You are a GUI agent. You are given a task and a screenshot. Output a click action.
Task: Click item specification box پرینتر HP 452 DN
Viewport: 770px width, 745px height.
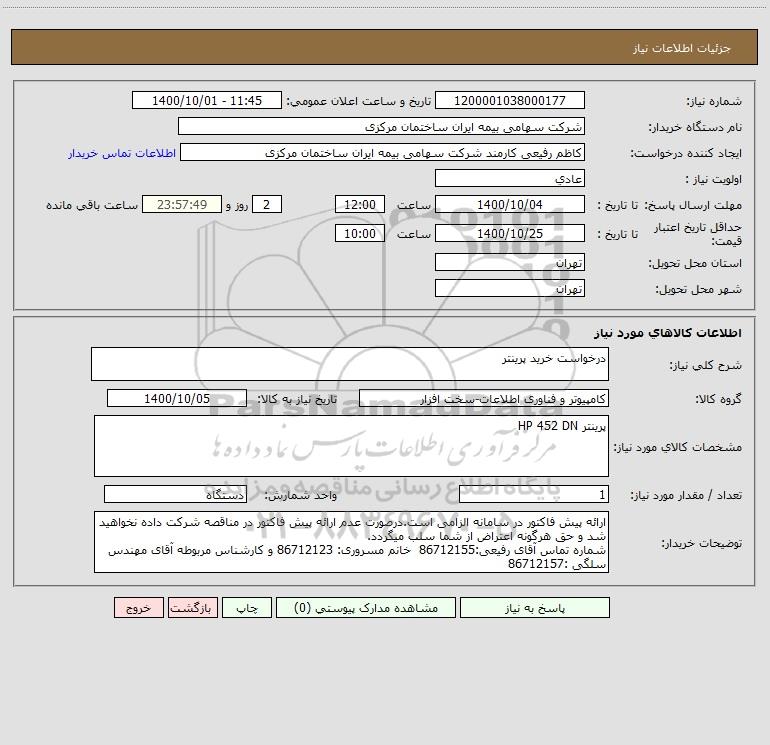(351, 446)
